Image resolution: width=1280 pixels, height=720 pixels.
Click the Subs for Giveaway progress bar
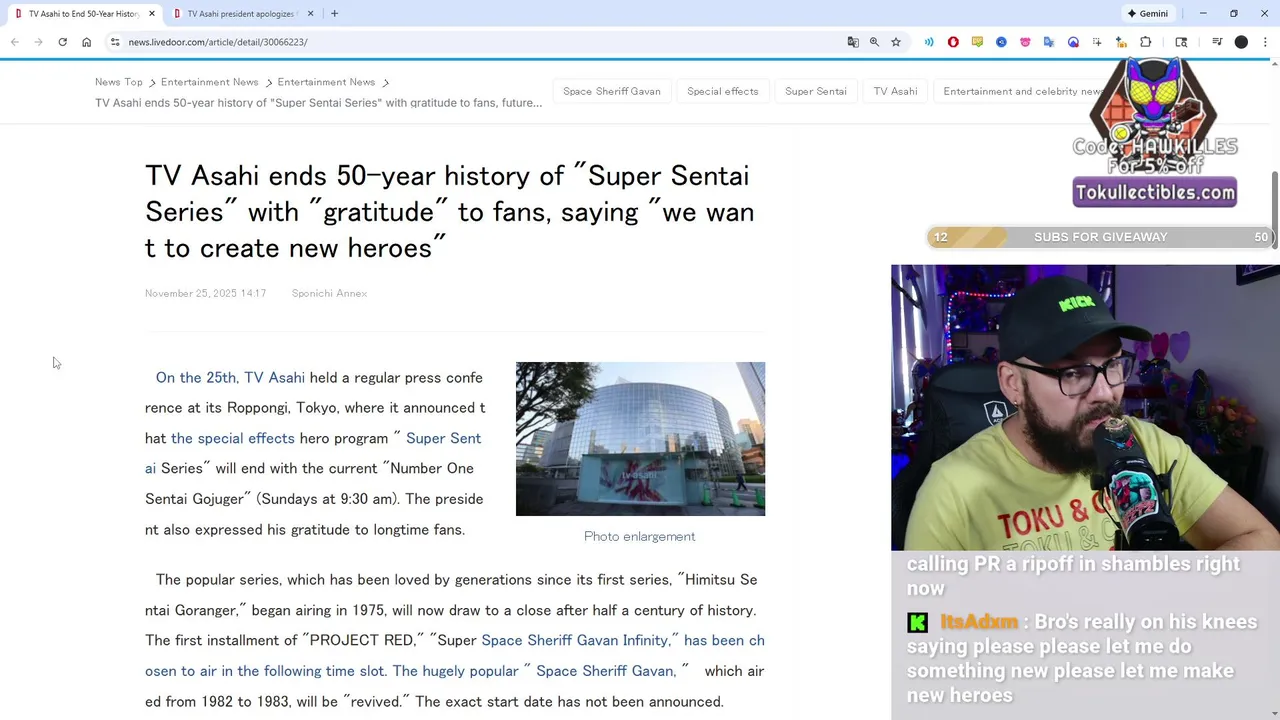click(x=1100, y=237)
